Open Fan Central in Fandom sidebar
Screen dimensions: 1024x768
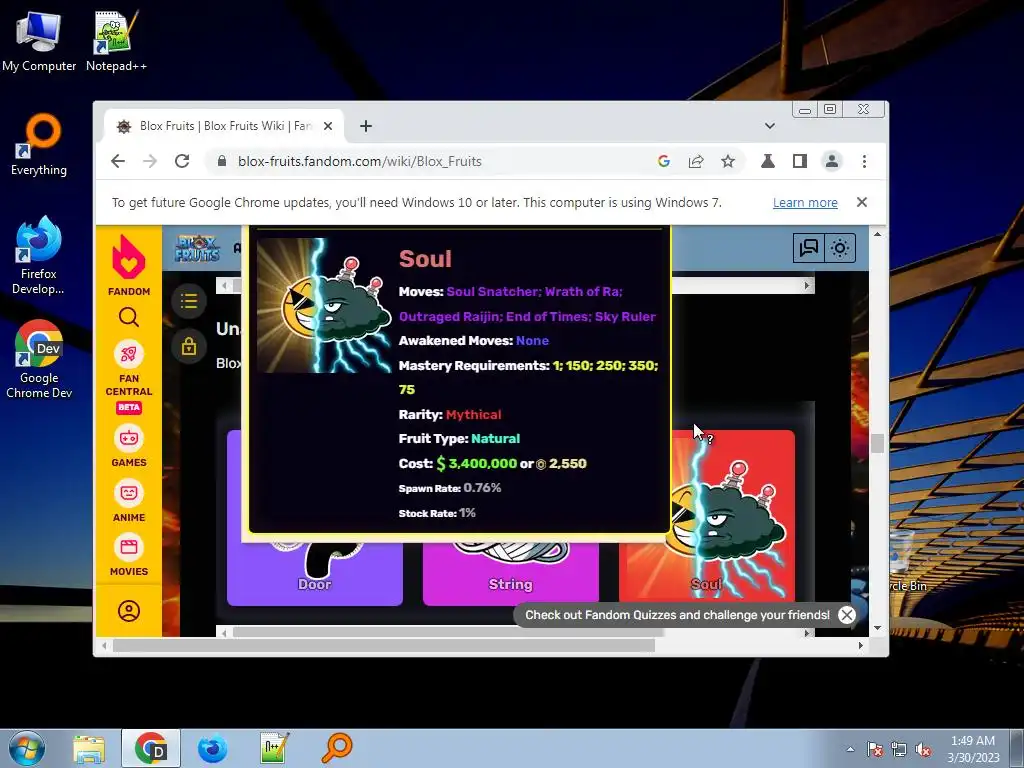129,377
